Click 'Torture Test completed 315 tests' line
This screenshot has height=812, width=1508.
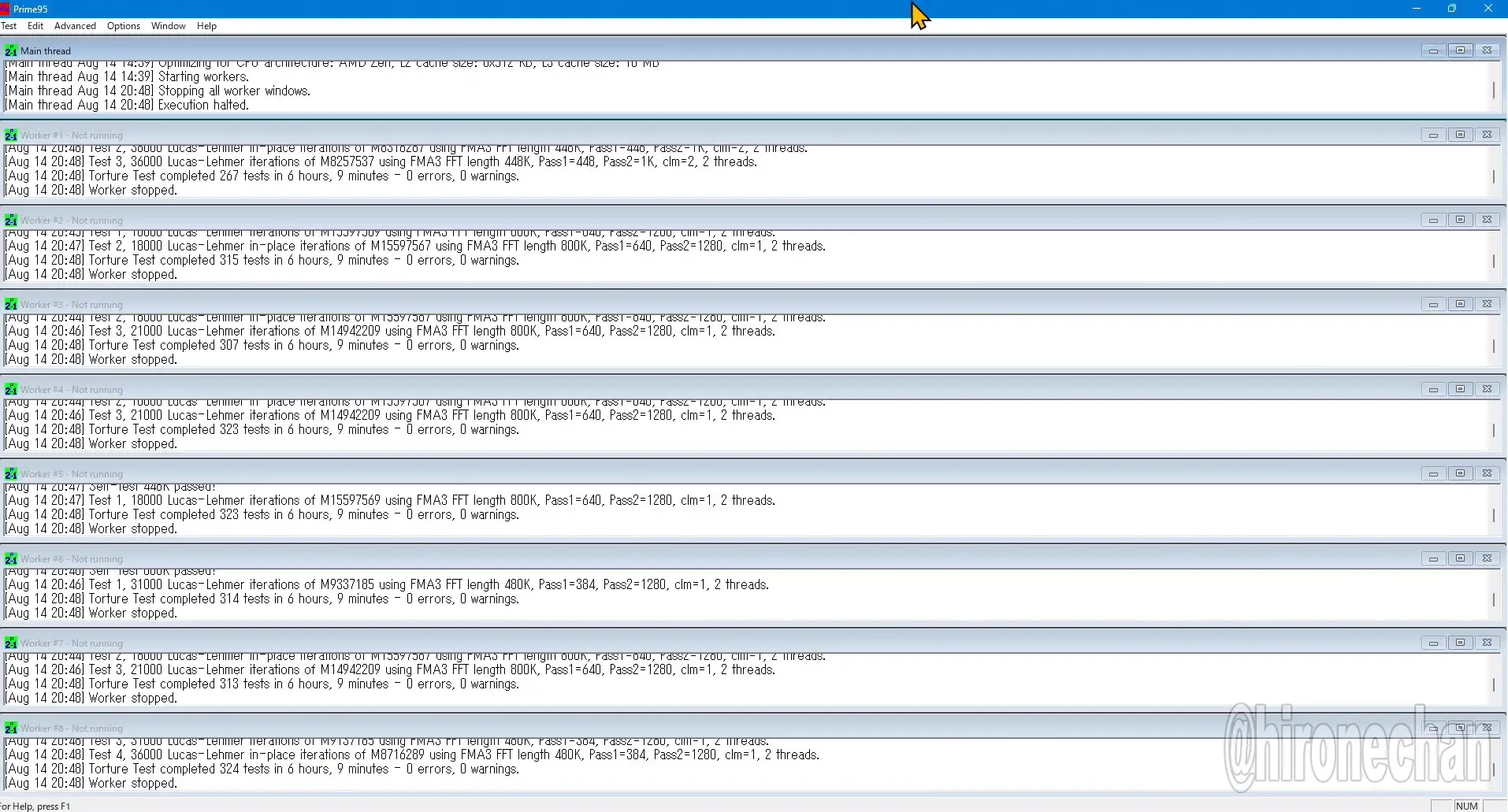pyautogui.click(x=262, y=260)
